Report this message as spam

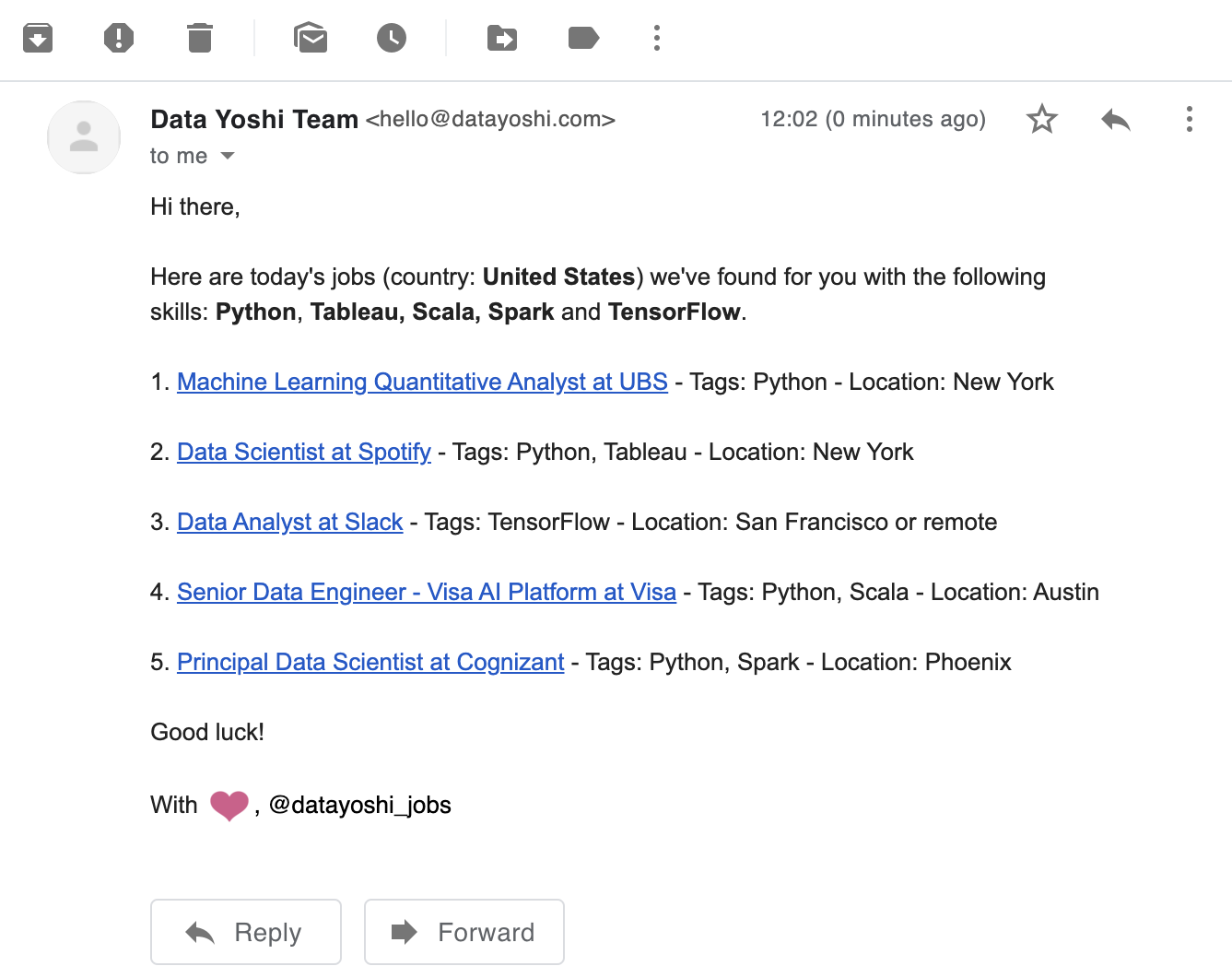pos(119,38)
